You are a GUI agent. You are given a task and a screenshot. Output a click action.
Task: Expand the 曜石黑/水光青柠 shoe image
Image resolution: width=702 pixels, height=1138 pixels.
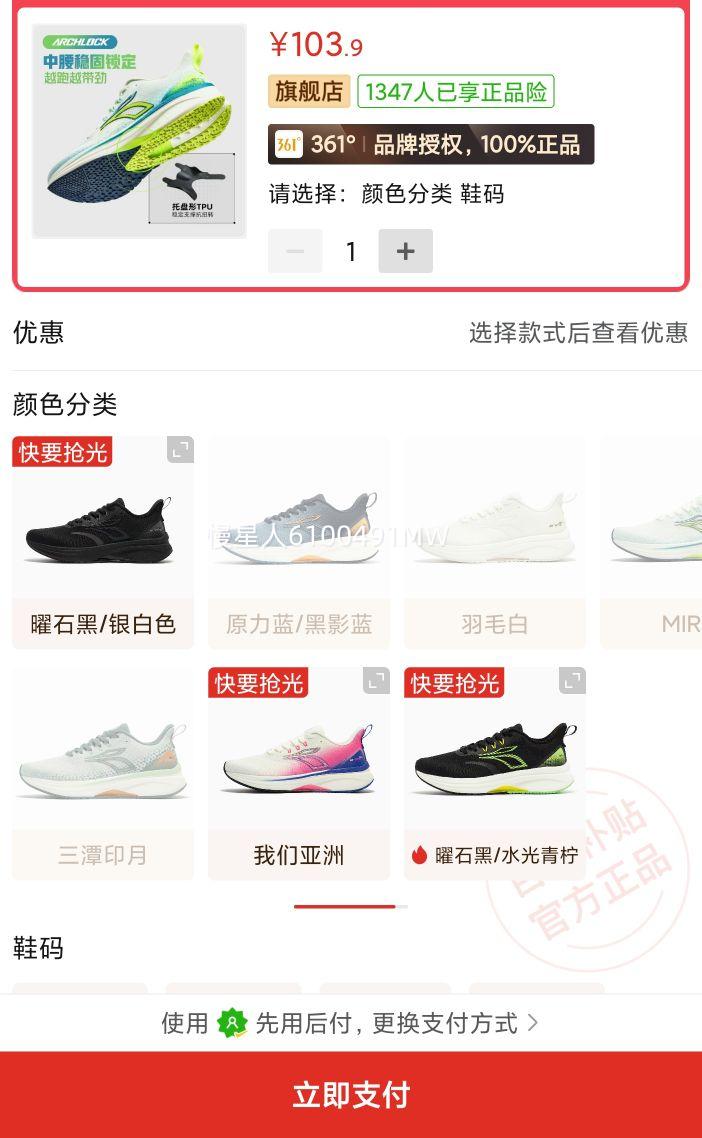pyautogui.click(x=572, y=681)
